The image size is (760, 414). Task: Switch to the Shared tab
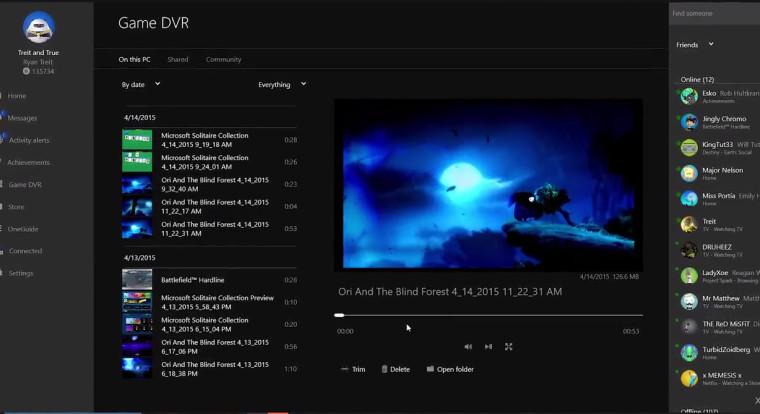(177, 60)
